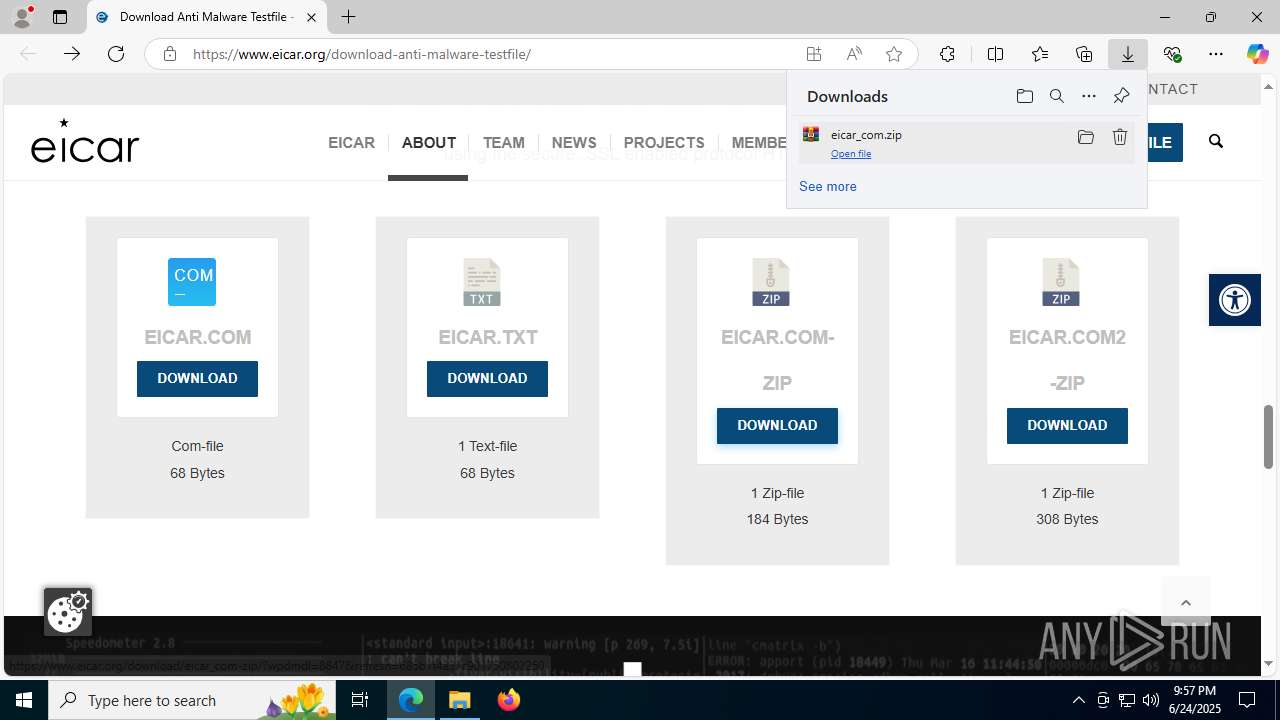Open the app available icon in address bar

pos(814,54)
